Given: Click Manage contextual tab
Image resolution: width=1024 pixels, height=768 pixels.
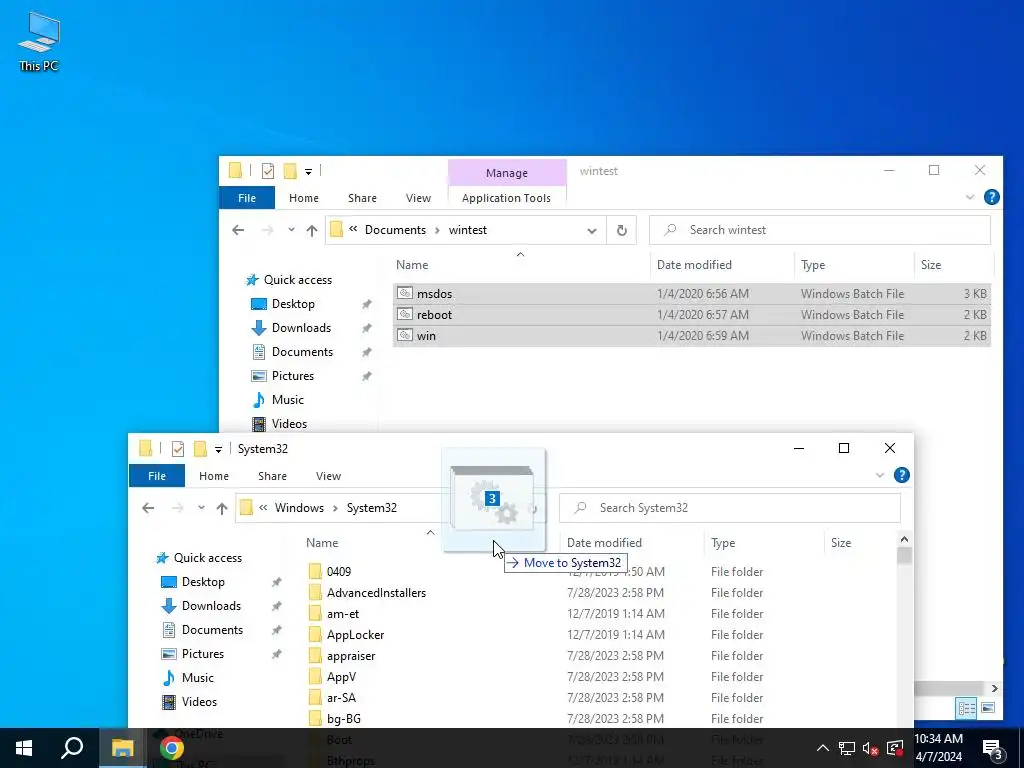Looking at the screenshot, I should coord(507,173).
